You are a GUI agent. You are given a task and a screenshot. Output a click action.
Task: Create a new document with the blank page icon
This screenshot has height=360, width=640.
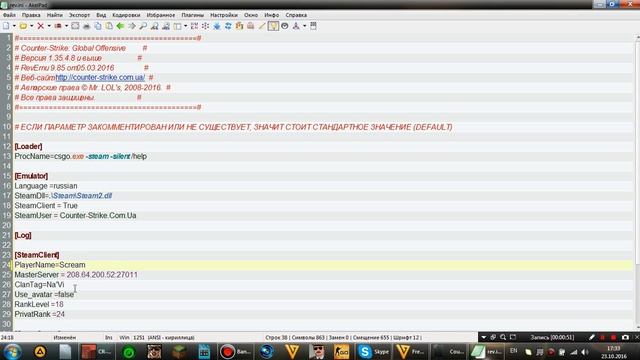[x=6, y=26]
